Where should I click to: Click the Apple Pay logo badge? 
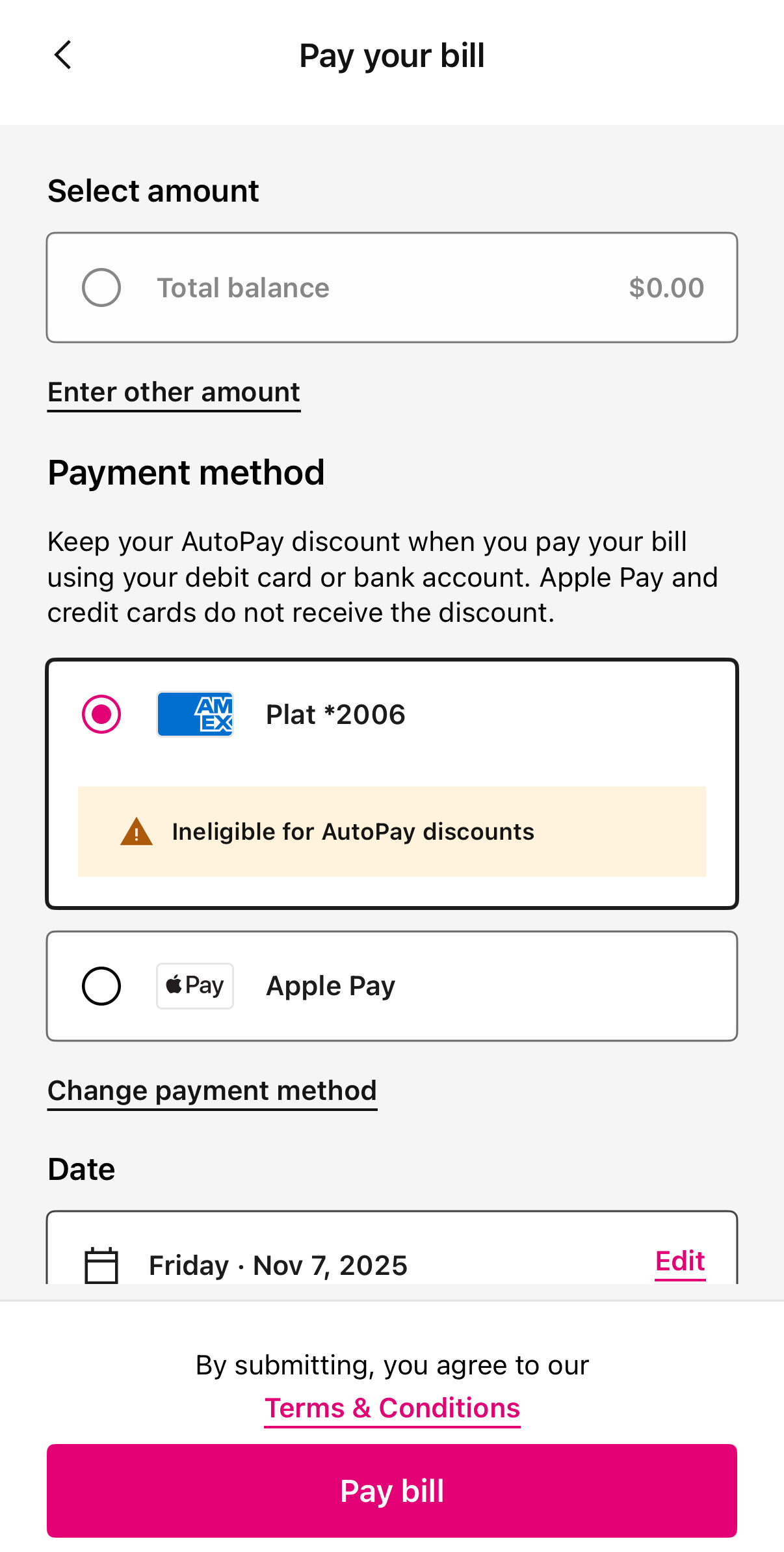(x=195, y=985)
